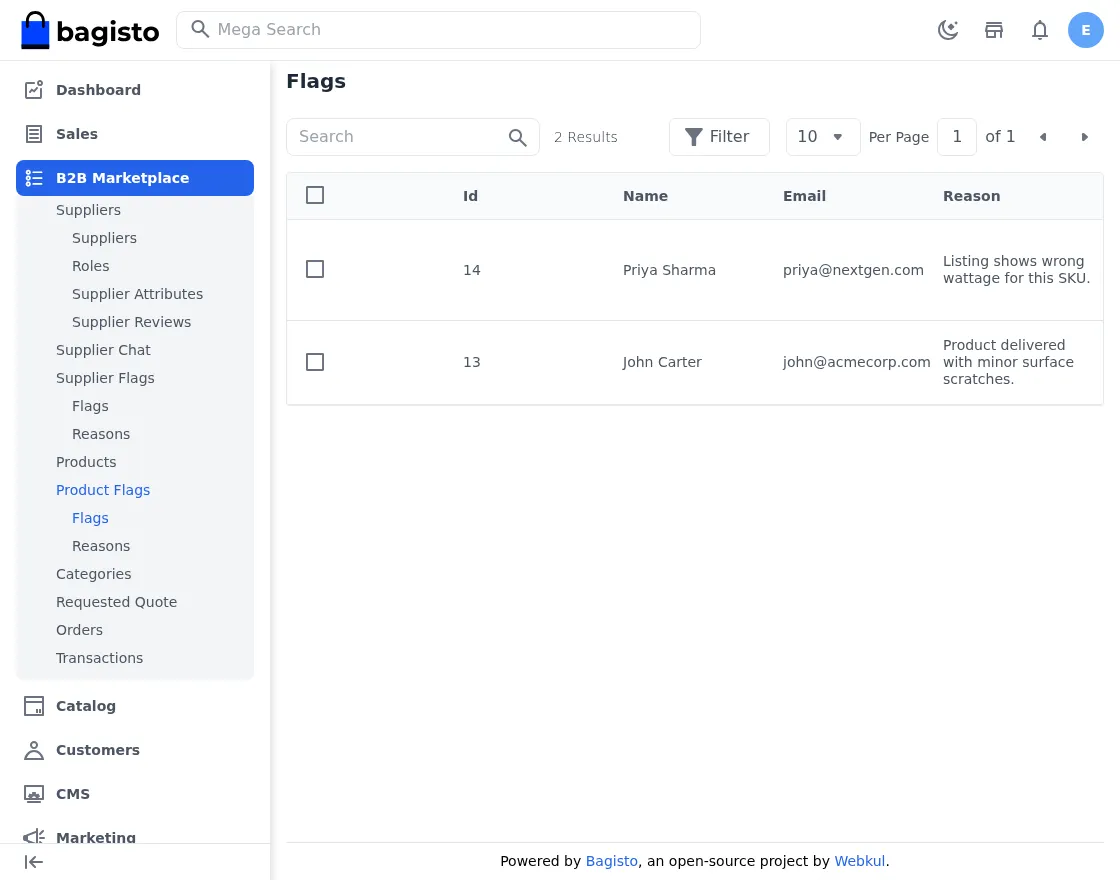Open Orders in the sidebar
Screen dimensions: 1120x880
(x=79, y=630)
